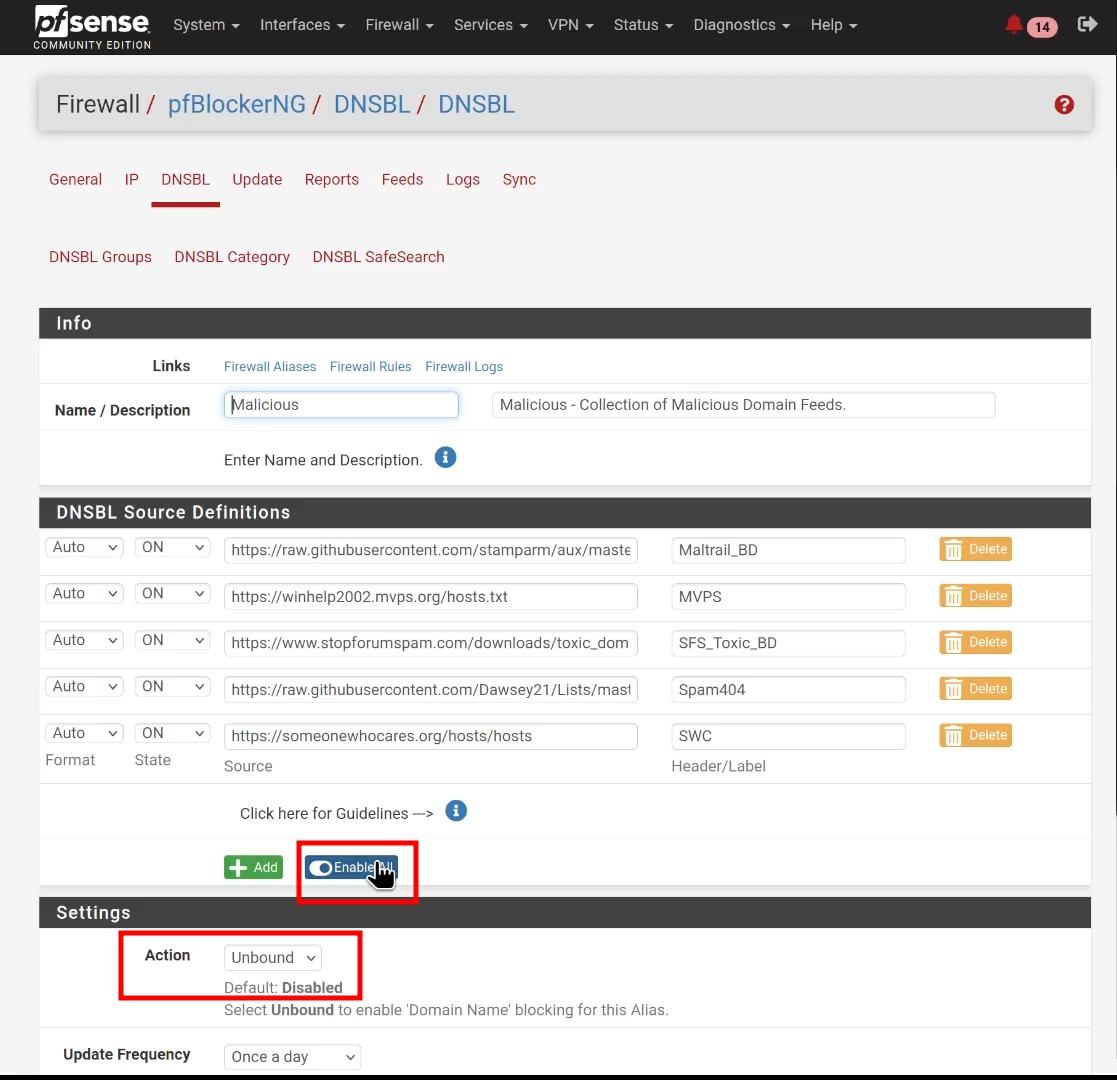Delete the SFS_Toxic_BD source row
This screenshot has height=1080, width=1117.
point(975,642)
